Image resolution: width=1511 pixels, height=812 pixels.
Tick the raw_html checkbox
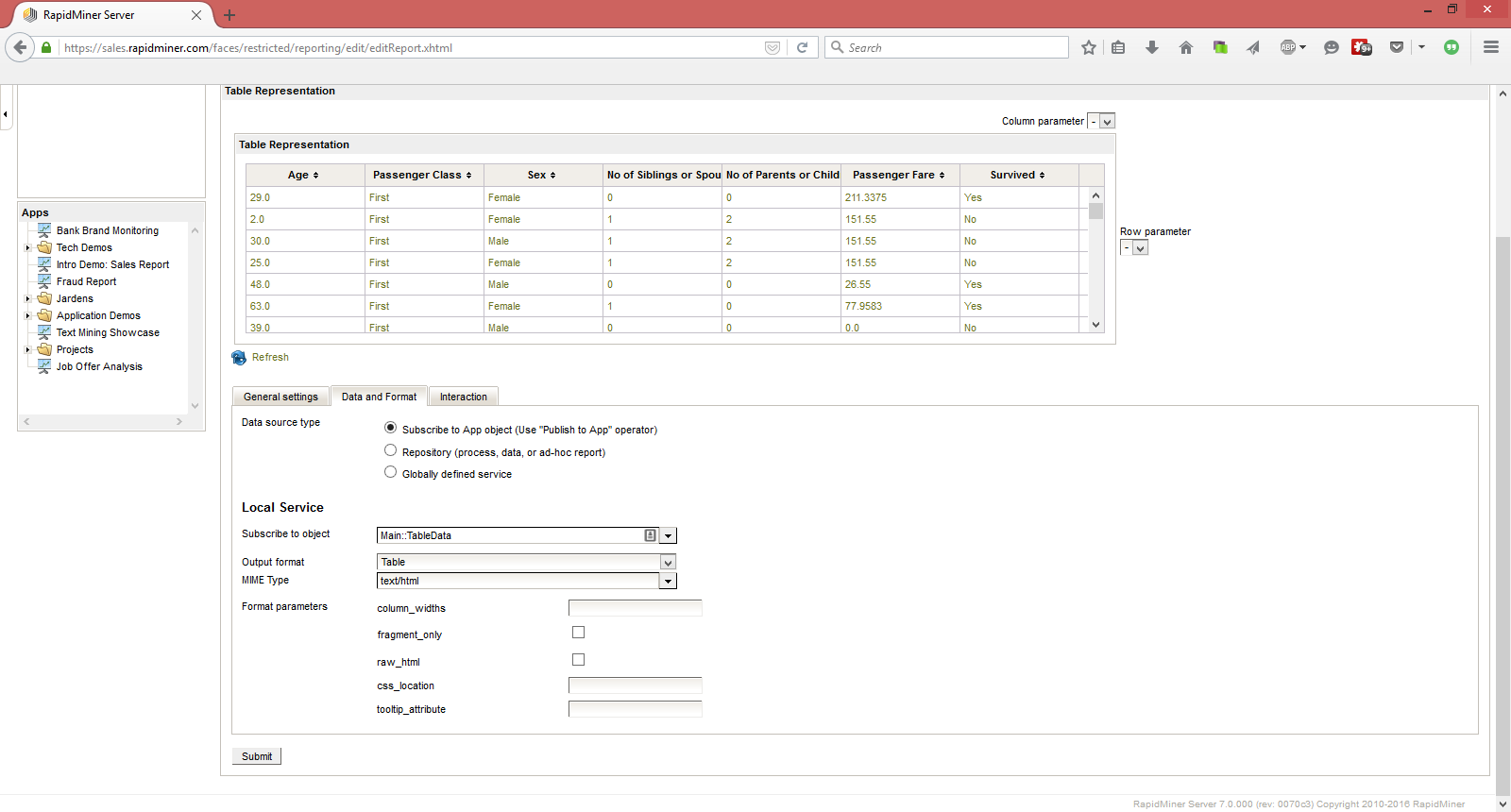point(578,660)
